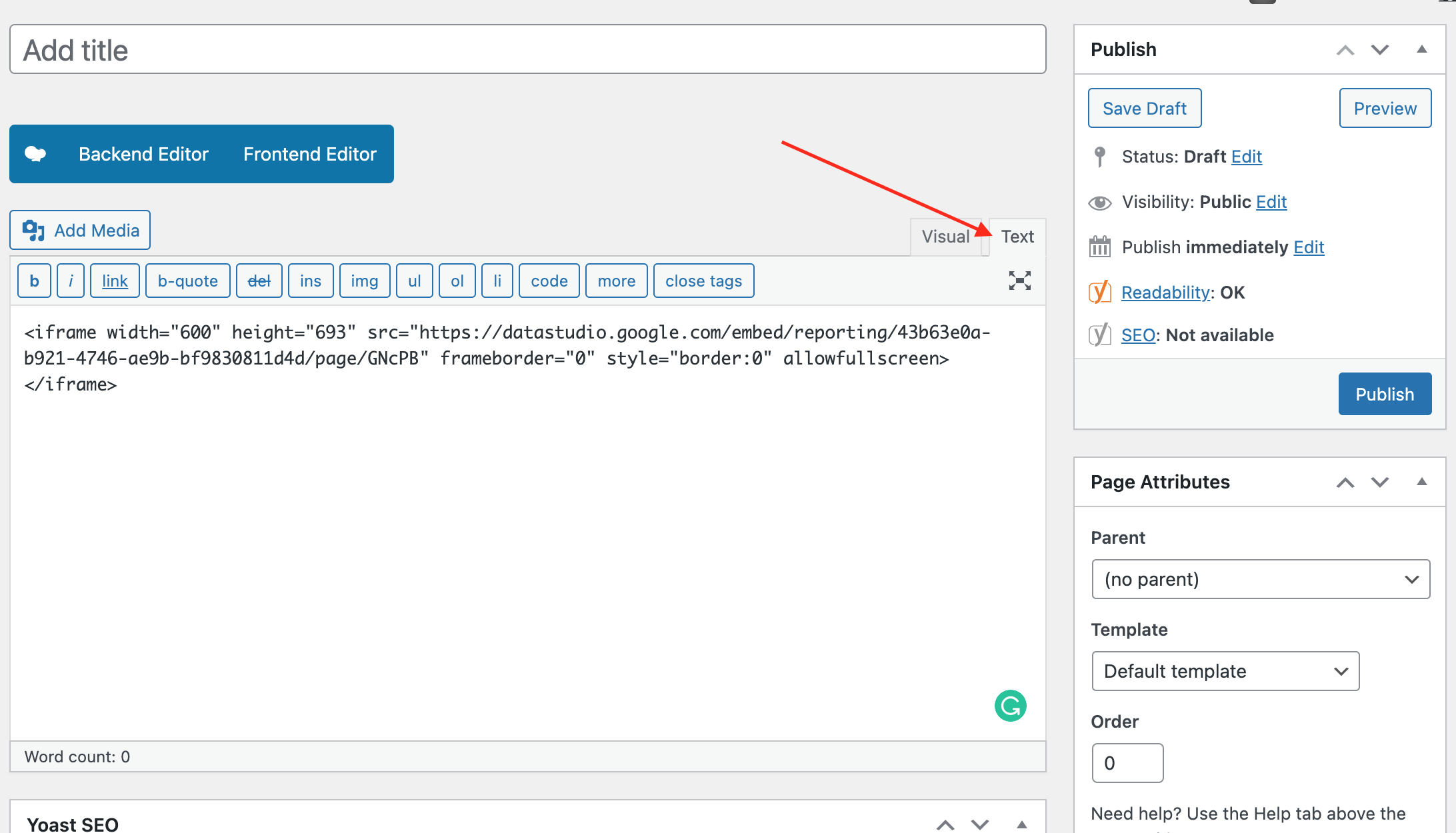Open the Parent page dropdown

(x=1260, y=579)
